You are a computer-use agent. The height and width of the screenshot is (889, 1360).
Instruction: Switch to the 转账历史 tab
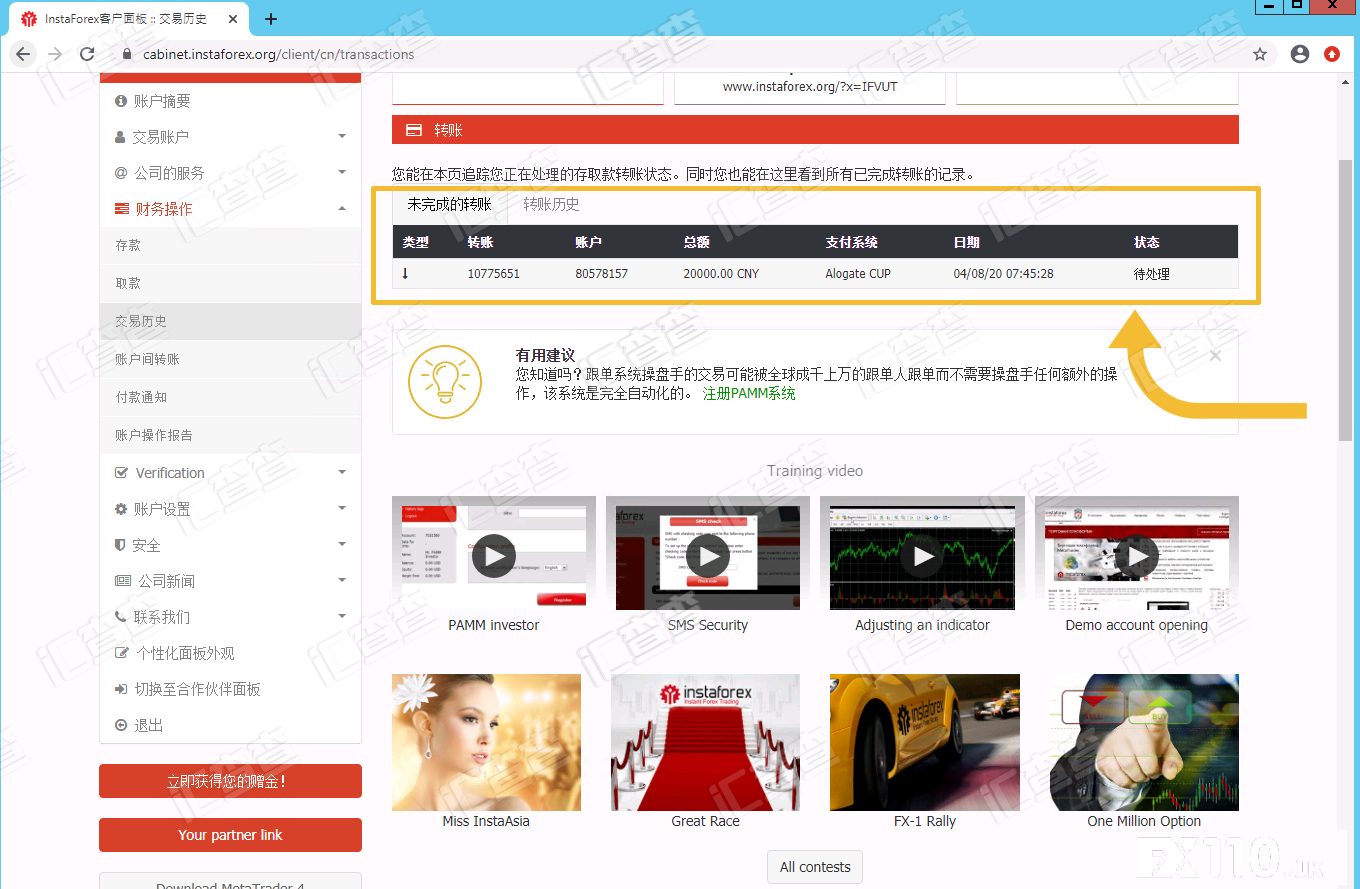click(551, 205)
